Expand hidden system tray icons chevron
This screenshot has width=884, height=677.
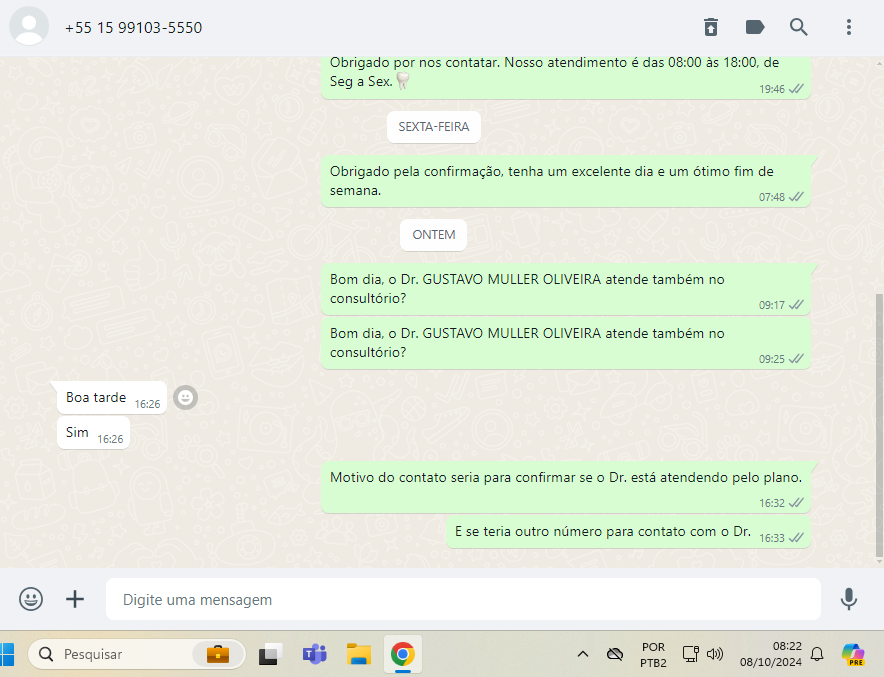583,654
